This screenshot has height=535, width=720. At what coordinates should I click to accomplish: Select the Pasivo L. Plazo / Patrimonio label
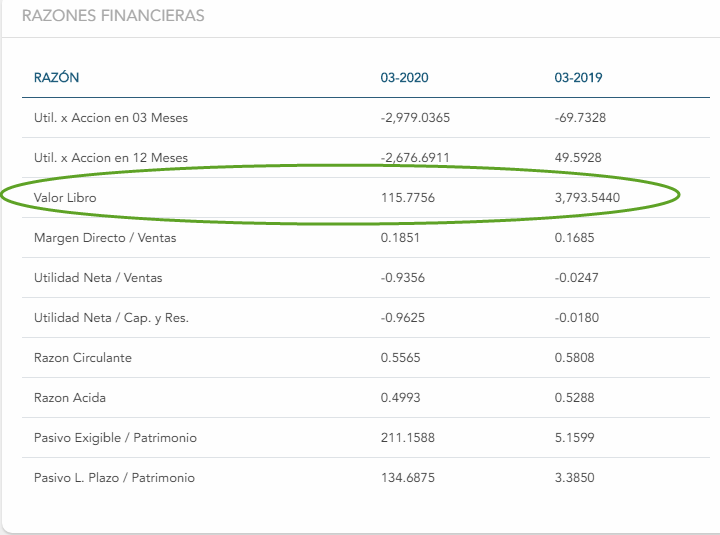pos(114,478)
